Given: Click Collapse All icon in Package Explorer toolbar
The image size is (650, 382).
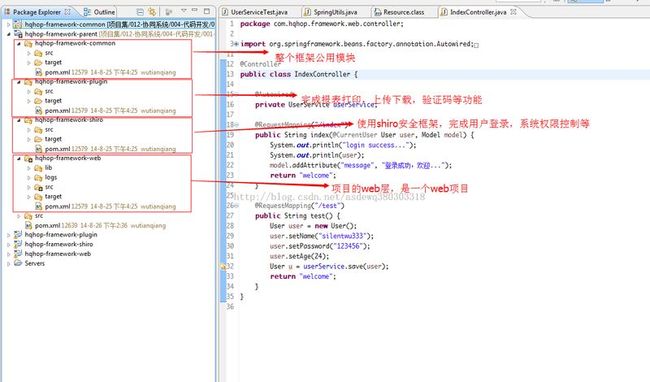Looking at the screenshot, I should tap(140, 12).
